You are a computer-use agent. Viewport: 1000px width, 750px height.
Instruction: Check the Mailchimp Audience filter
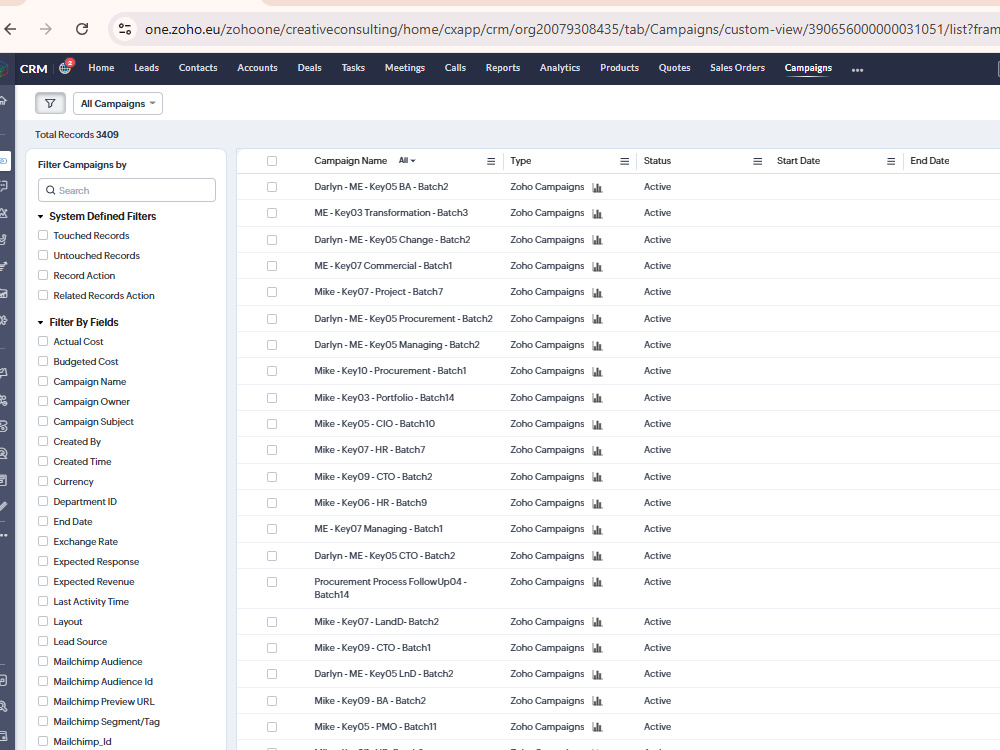(43, 661)
